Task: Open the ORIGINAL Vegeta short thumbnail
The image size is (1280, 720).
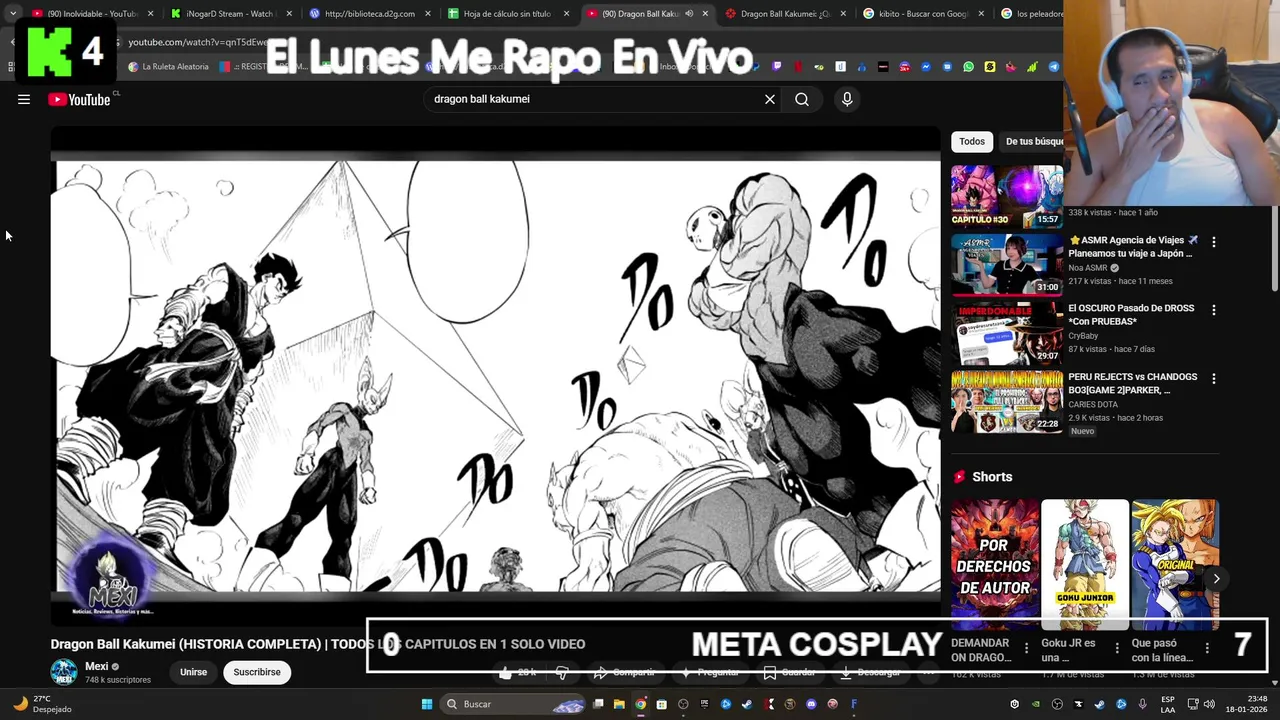Action: click(1175, 564)
